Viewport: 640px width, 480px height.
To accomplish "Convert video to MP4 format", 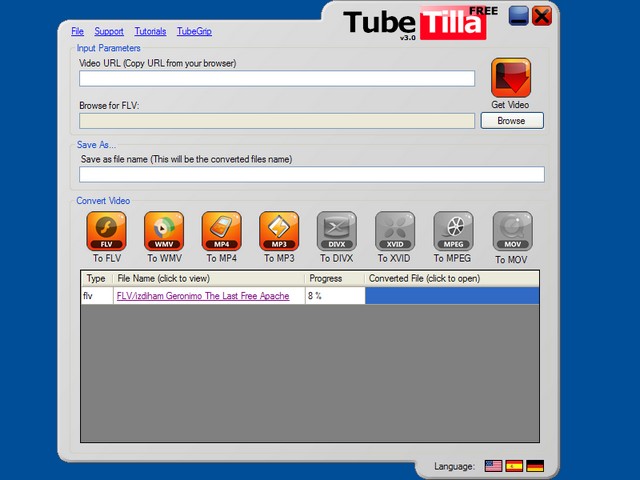I will point(222,231).
